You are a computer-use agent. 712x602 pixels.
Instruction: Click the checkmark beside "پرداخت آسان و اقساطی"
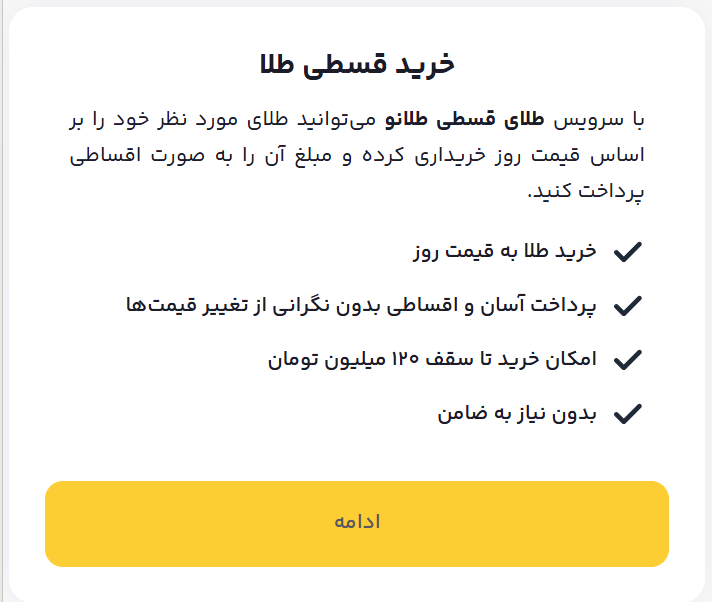(x=627, y=305)
